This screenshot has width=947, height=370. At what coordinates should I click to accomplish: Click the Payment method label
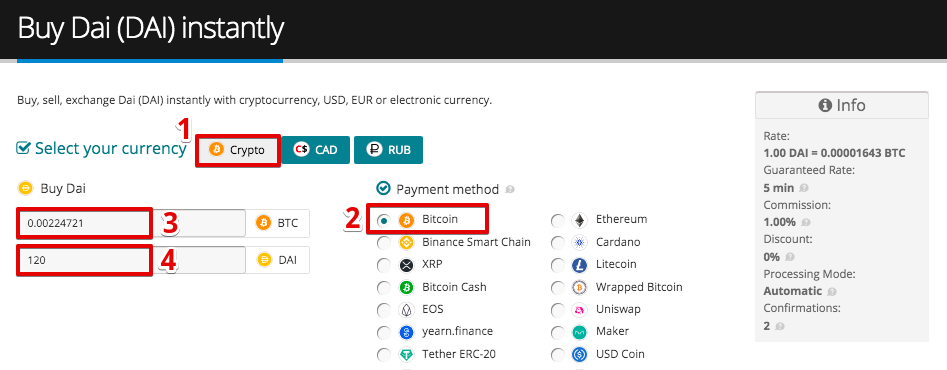tap(448, 190)
